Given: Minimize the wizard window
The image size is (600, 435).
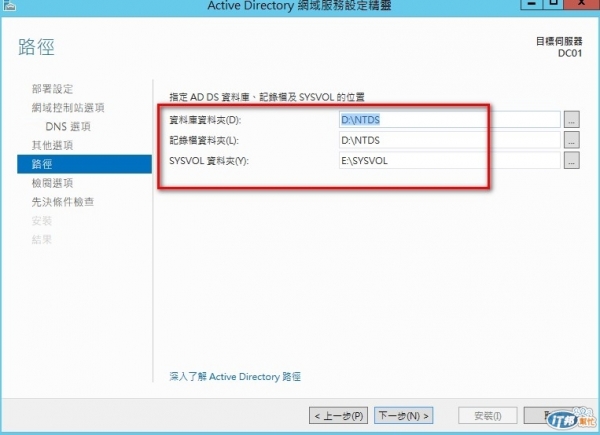Looking at the screenshot, I should point(532,4).
